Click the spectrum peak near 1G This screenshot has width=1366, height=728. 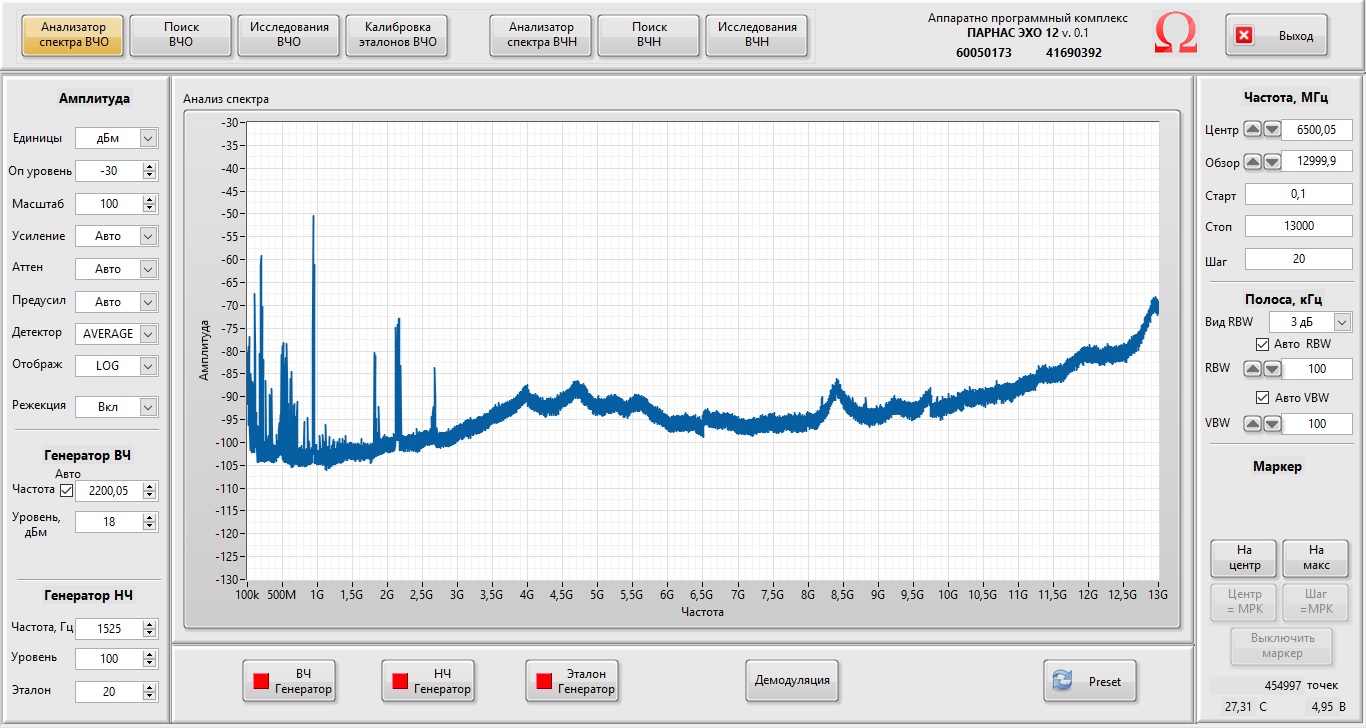pos(314,217)
